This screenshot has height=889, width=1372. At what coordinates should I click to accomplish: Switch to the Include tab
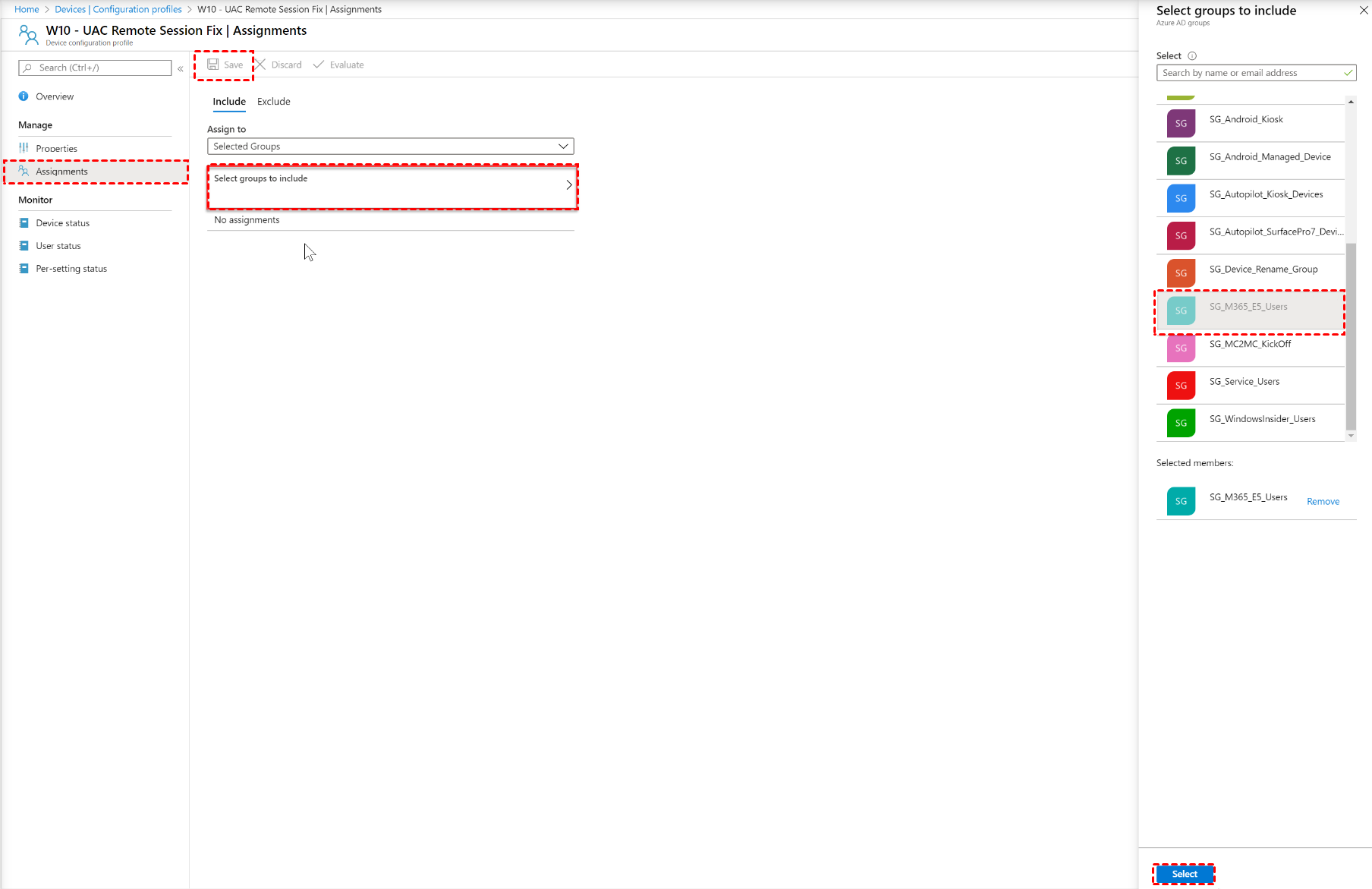[x=229, y=102]
